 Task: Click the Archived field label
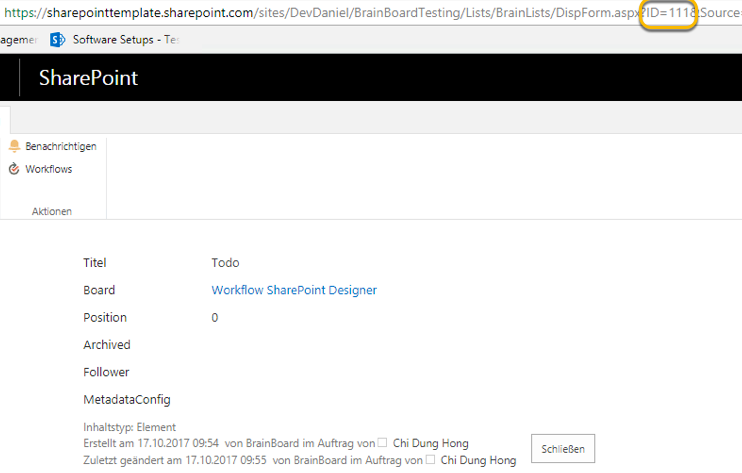pos(107,345)
